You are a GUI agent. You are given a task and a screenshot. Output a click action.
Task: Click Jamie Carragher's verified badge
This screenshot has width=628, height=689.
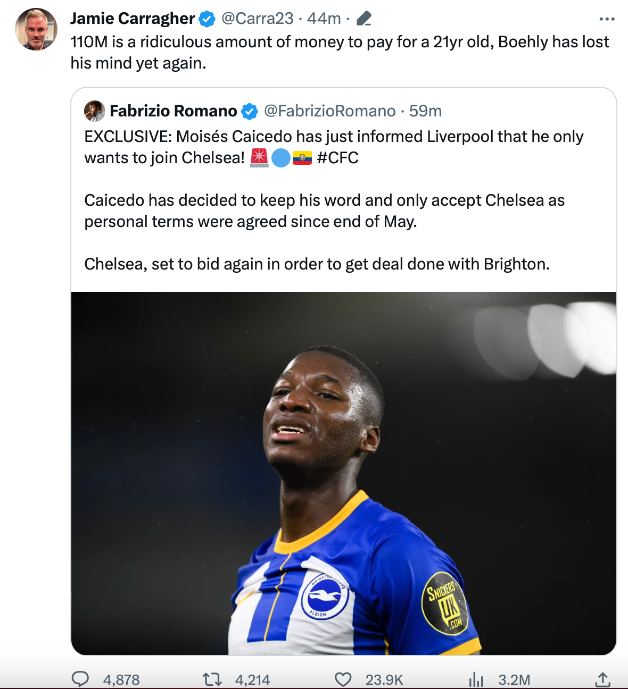(x=206, y=18)
